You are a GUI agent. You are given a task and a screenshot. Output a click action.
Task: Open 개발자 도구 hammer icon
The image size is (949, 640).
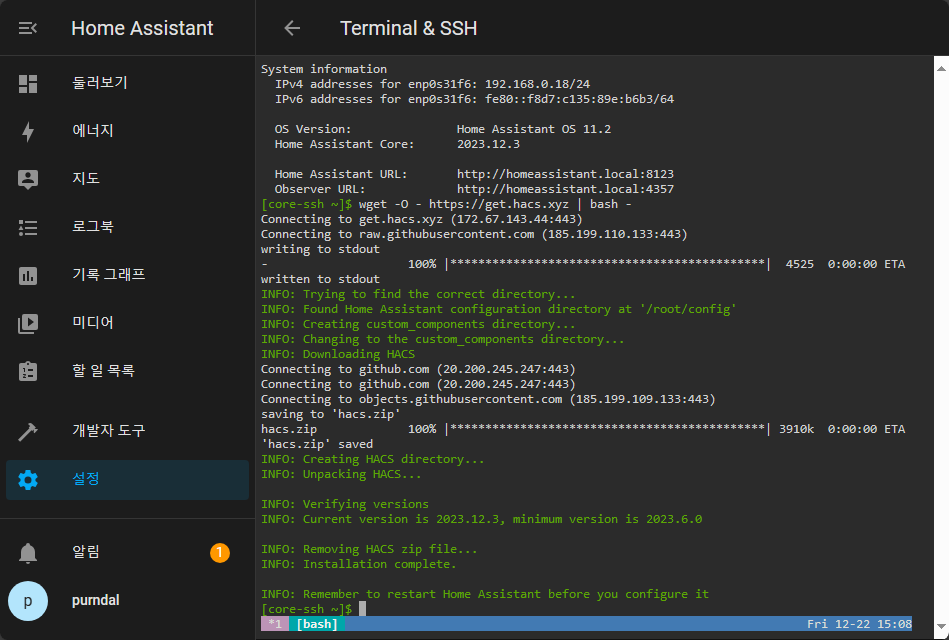(x=28, y=431)
